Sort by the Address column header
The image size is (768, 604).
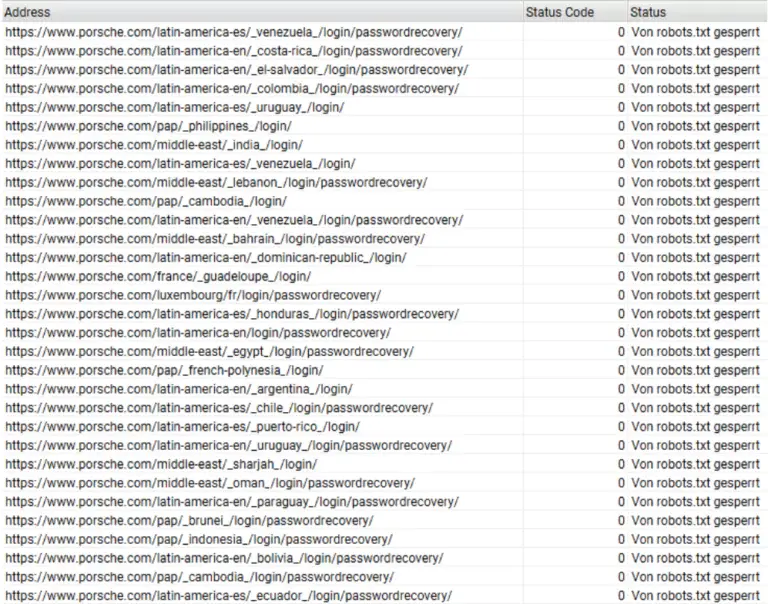[28, 12]
